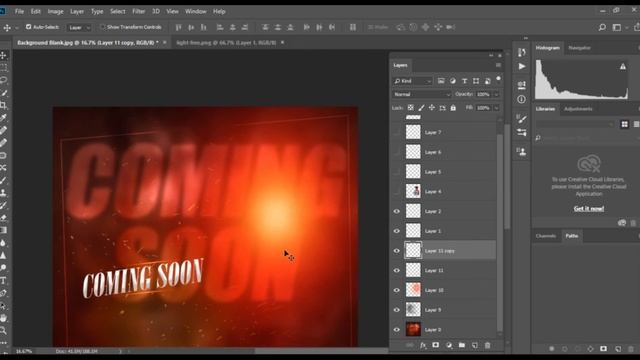Filter layers by shape layers
The height and width of the screenshot is (360, 640).
tap(476, 81)
